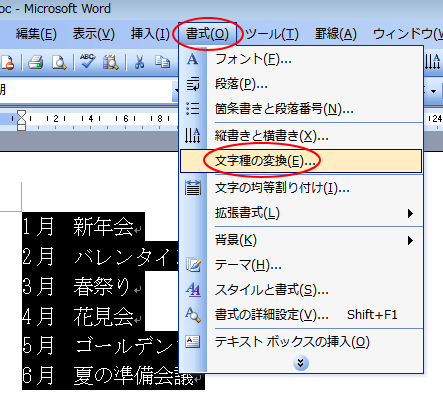Click the Copy toolbar icon
This screenshot has height=402, width=443.
(162, 62)
